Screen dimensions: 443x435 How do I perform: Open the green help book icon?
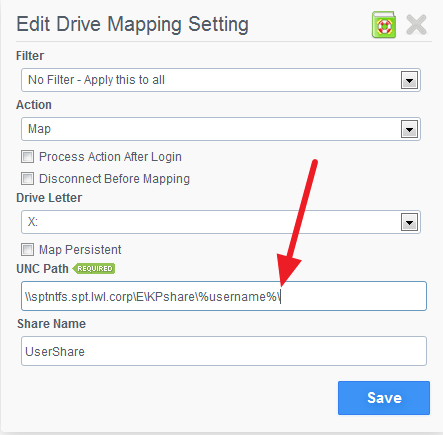coord(384,25)
